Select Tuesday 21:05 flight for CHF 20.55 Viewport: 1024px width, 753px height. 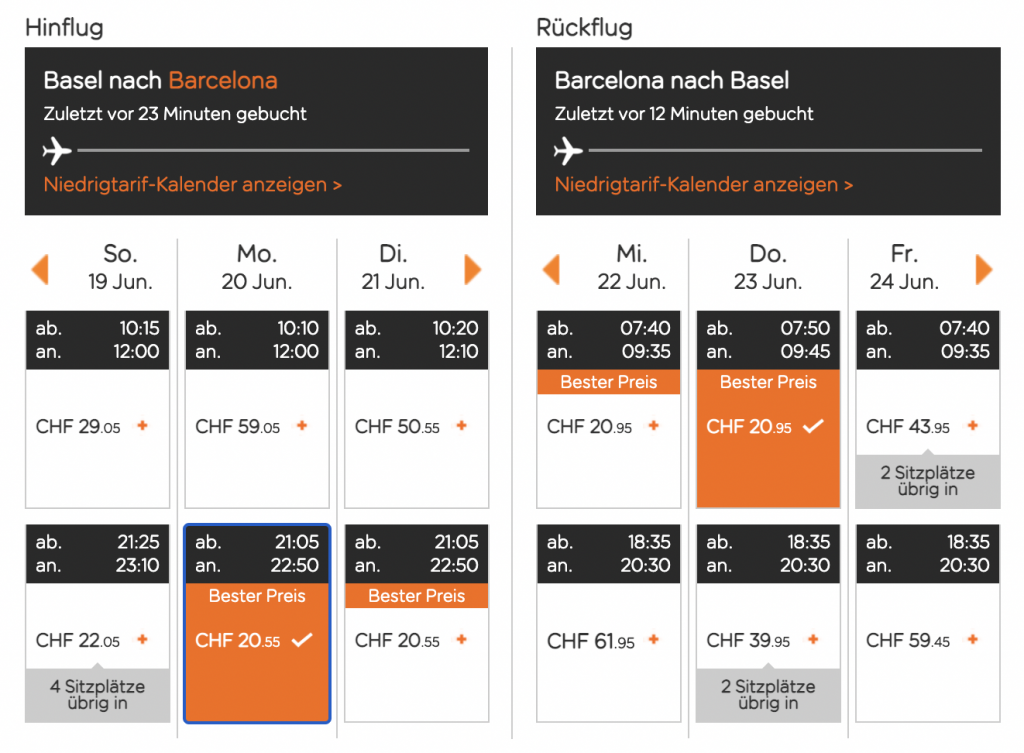tap(461, 640)
